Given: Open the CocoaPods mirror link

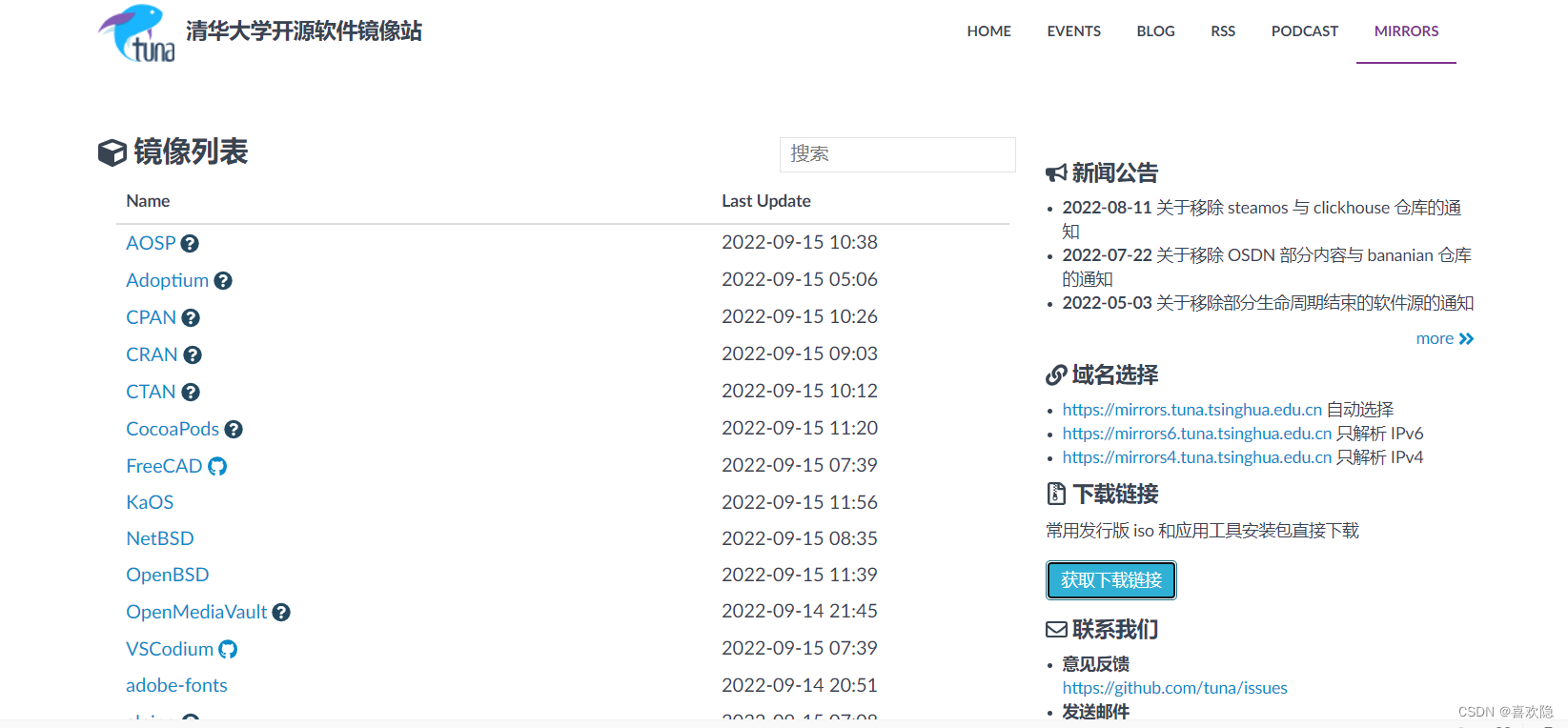Looking at the screenshot, I should pyautogui.click(x=173, y=429).
